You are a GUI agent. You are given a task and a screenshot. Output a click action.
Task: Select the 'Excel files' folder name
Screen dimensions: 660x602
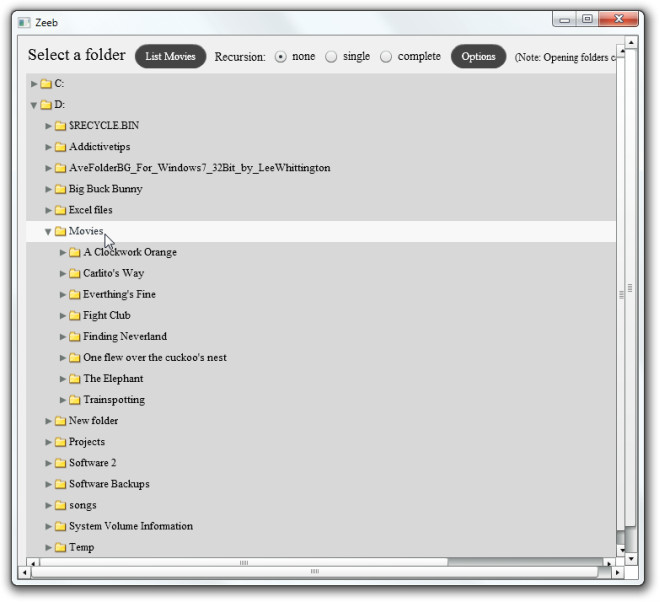[x=90, y=210]
